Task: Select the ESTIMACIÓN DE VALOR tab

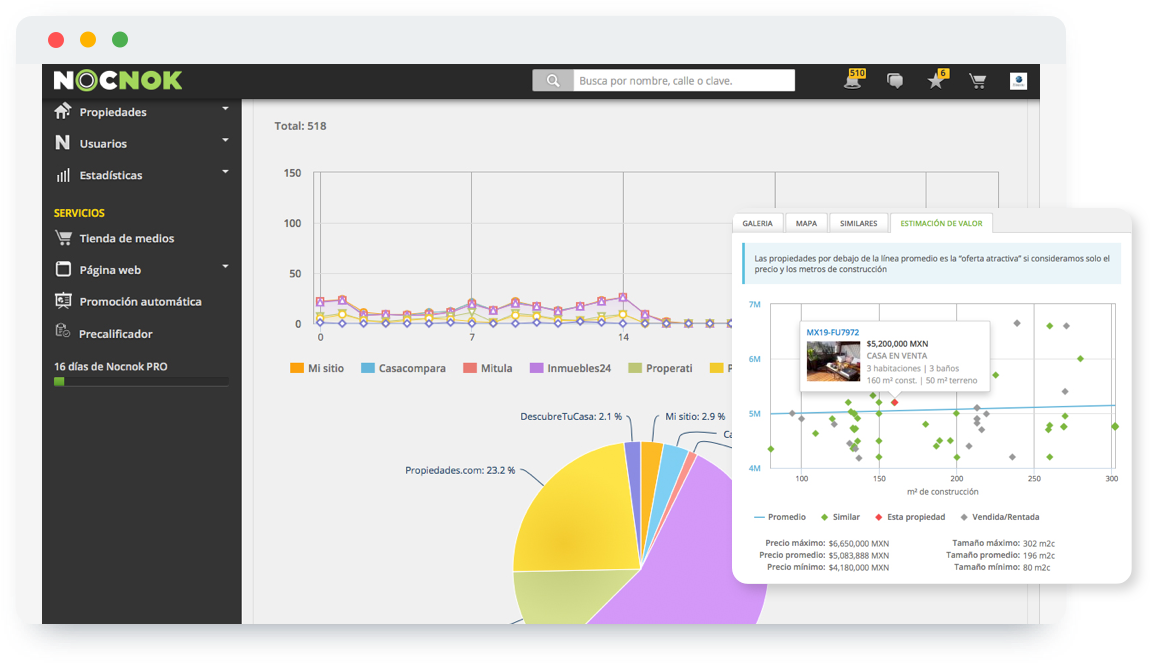Action: coord(941,223)
